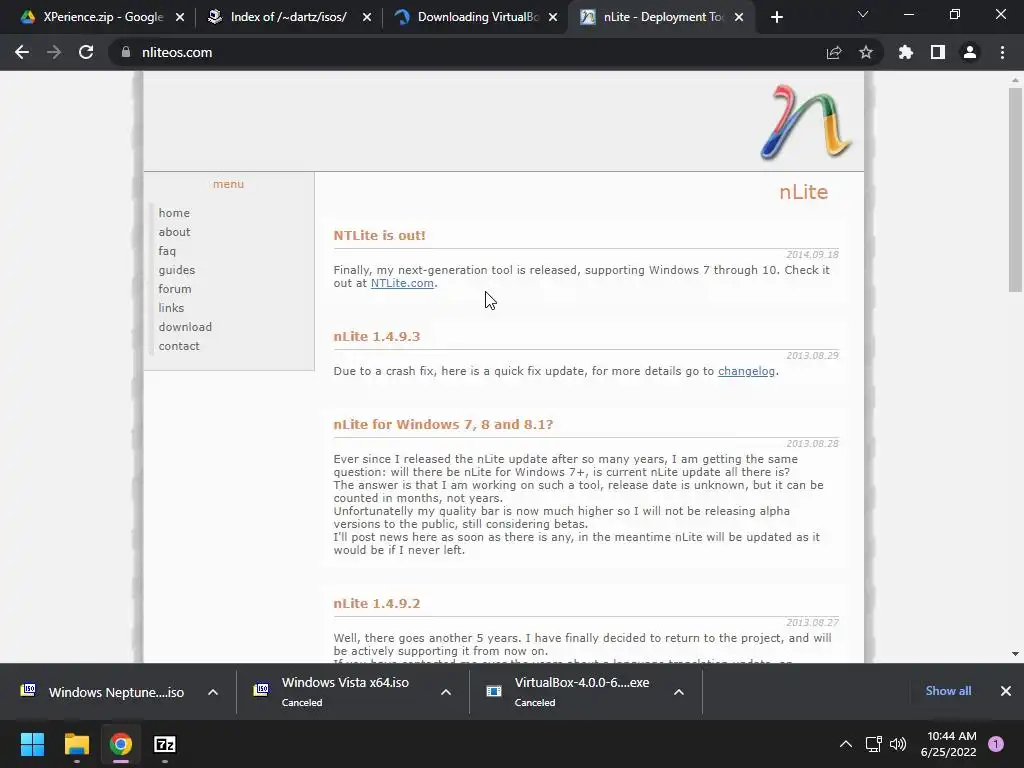Open the Extensions puzzle icon
Viewport: 1024px width, 768px height.
[x=906, y=52]
